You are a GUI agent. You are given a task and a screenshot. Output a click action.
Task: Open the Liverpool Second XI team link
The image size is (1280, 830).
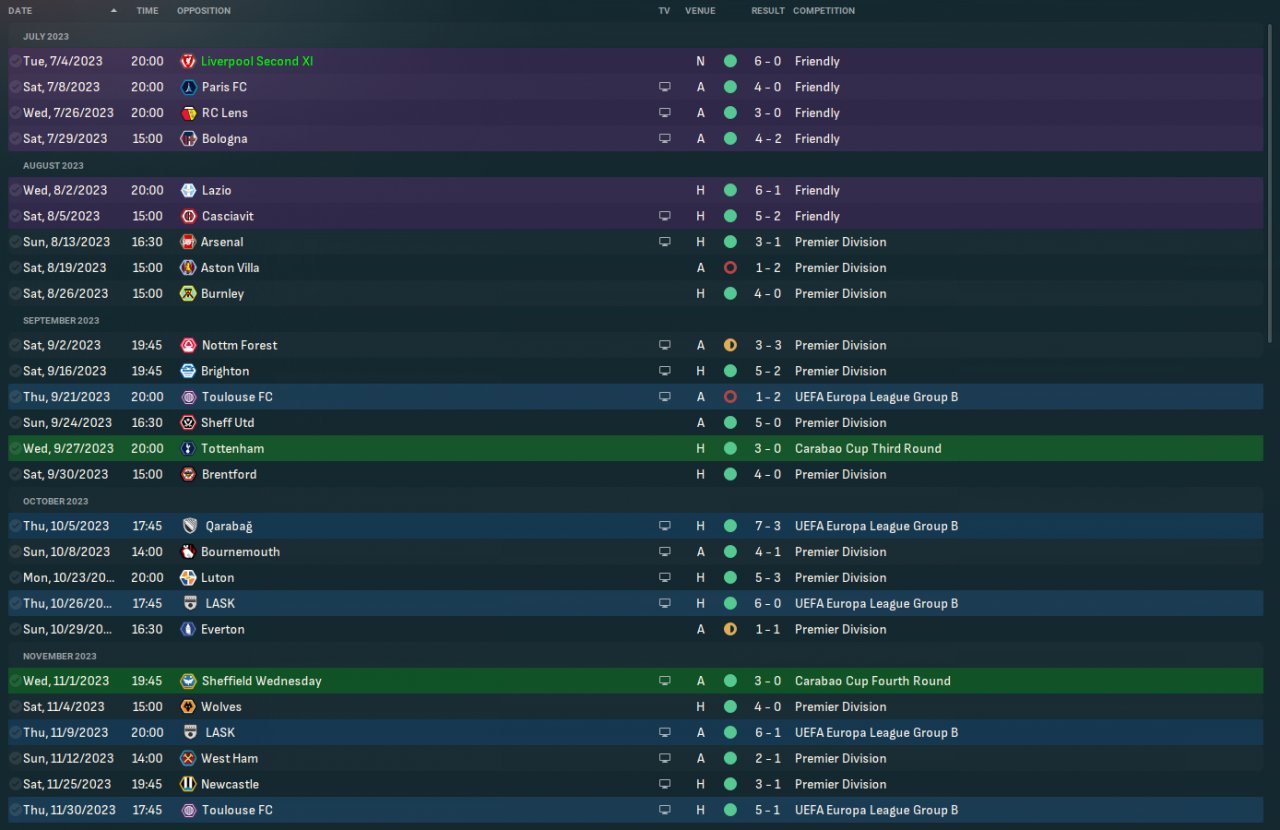(x=257, y=61)
